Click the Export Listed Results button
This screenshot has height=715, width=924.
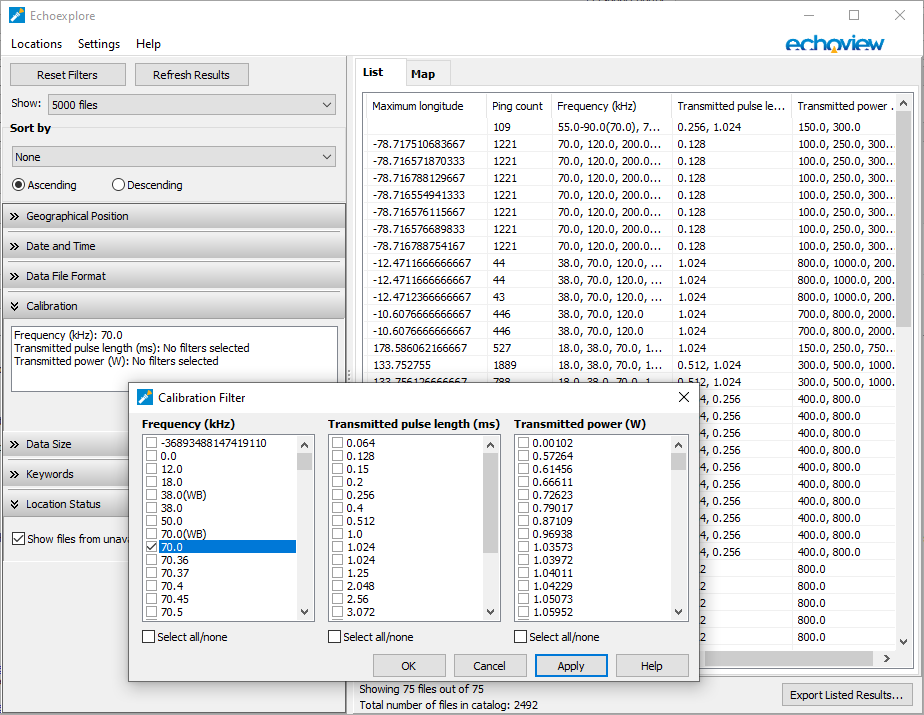pyautogui.click(x=846, y=695)
